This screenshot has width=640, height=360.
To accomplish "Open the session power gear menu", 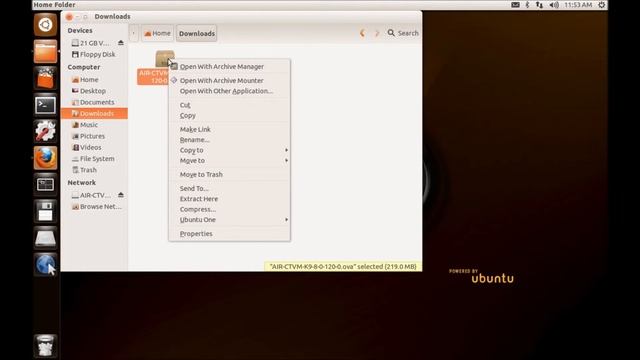I will point(602,5).
